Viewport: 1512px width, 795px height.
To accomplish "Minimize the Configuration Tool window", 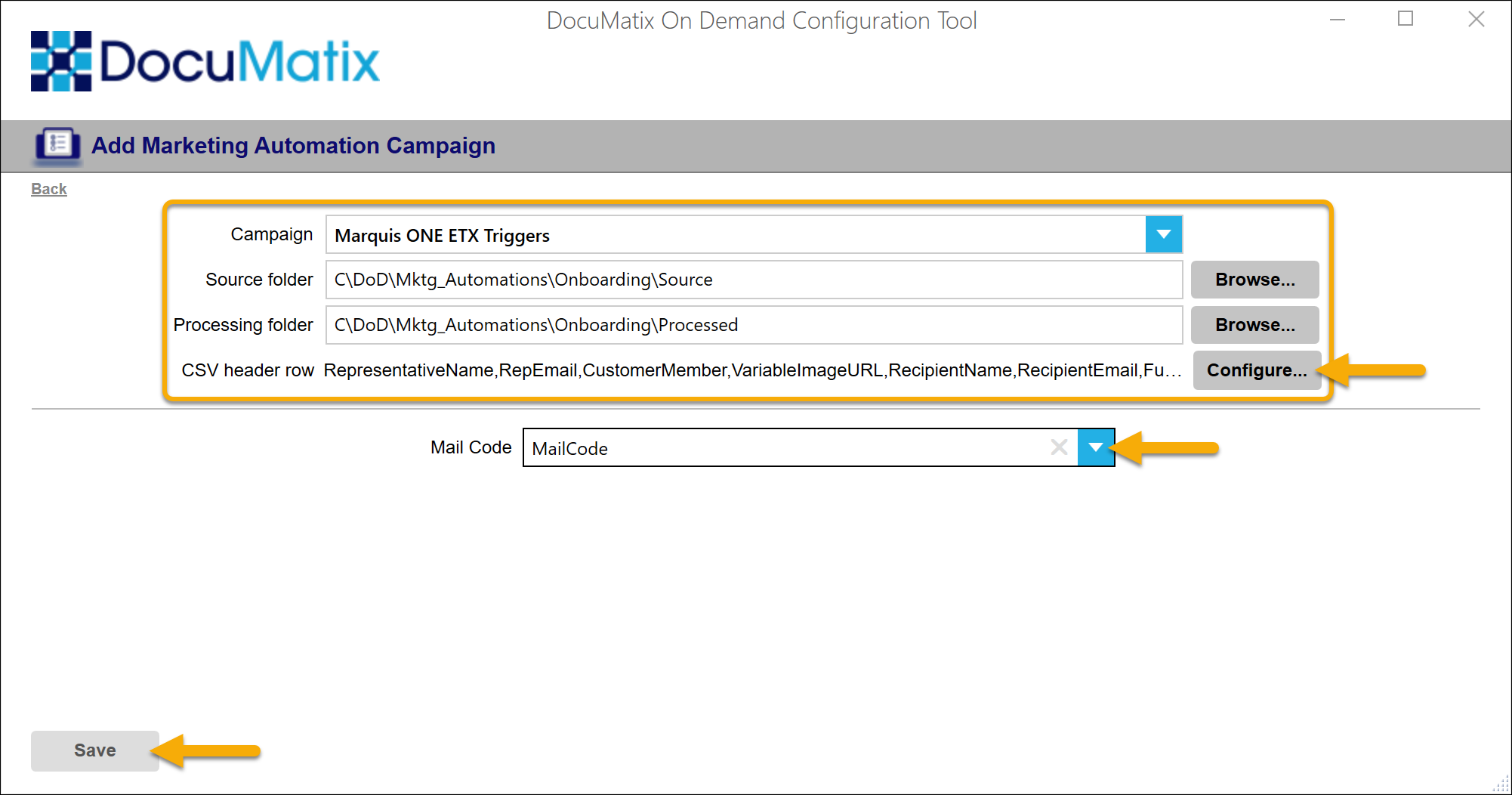I will click(x=1338, y=19).
